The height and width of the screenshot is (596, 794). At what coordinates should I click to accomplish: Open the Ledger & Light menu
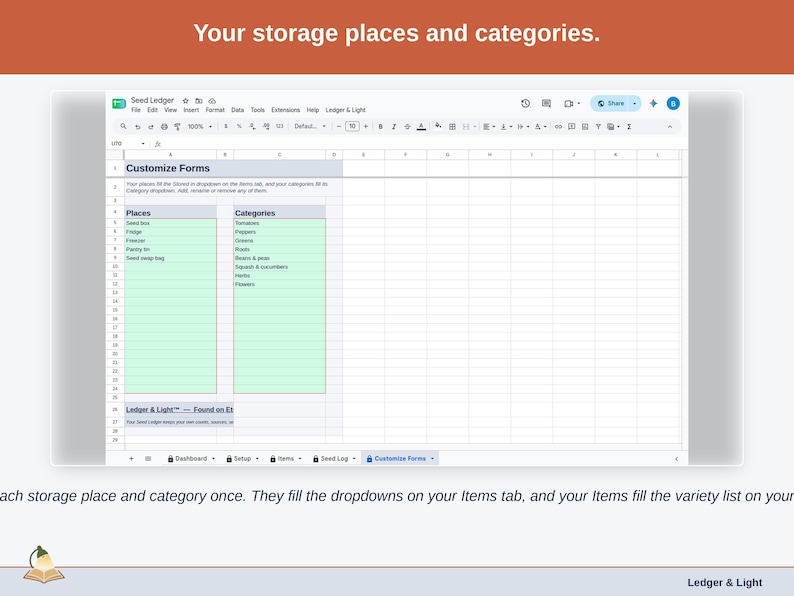[x=345, y=110]
